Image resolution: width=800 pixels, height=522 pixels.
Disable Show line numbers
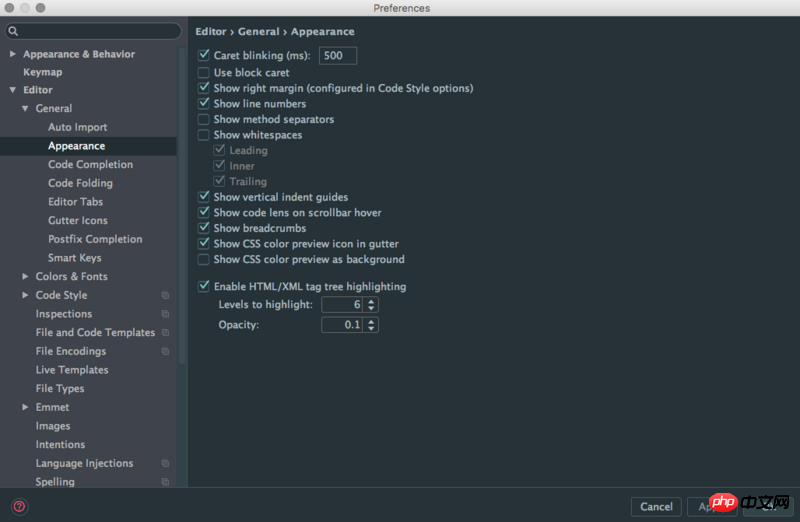click(204, 103)
